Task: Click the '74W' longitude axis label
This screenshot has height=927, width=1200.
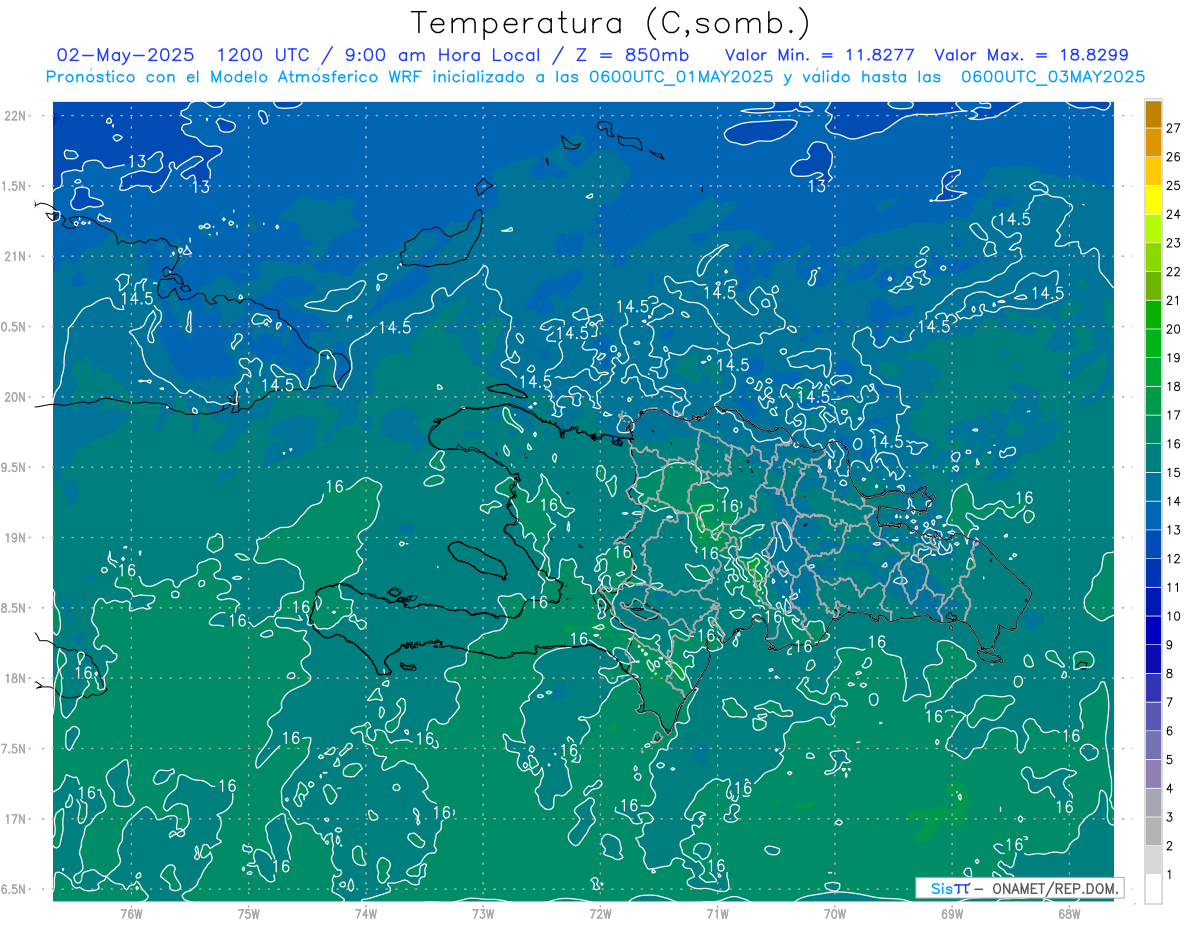Action: click(366, 913)
